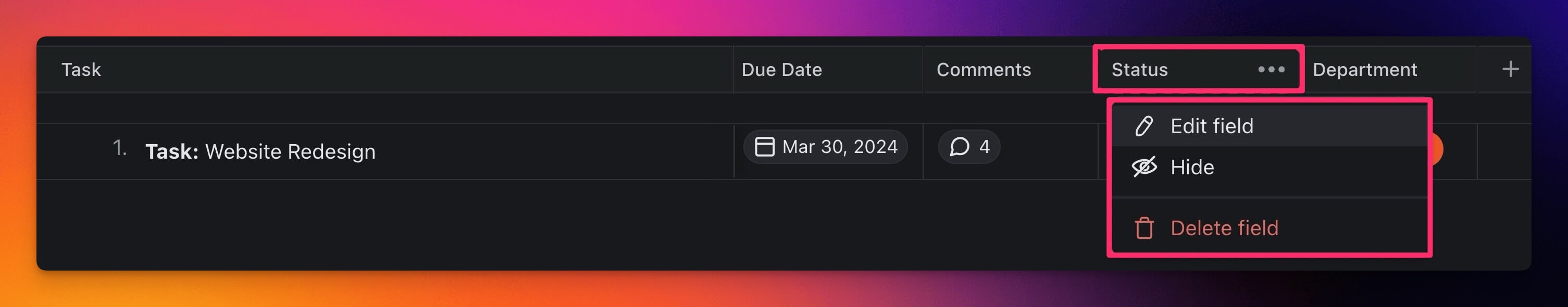
Task: Select the Comments column header
Action: click(984, 69)
